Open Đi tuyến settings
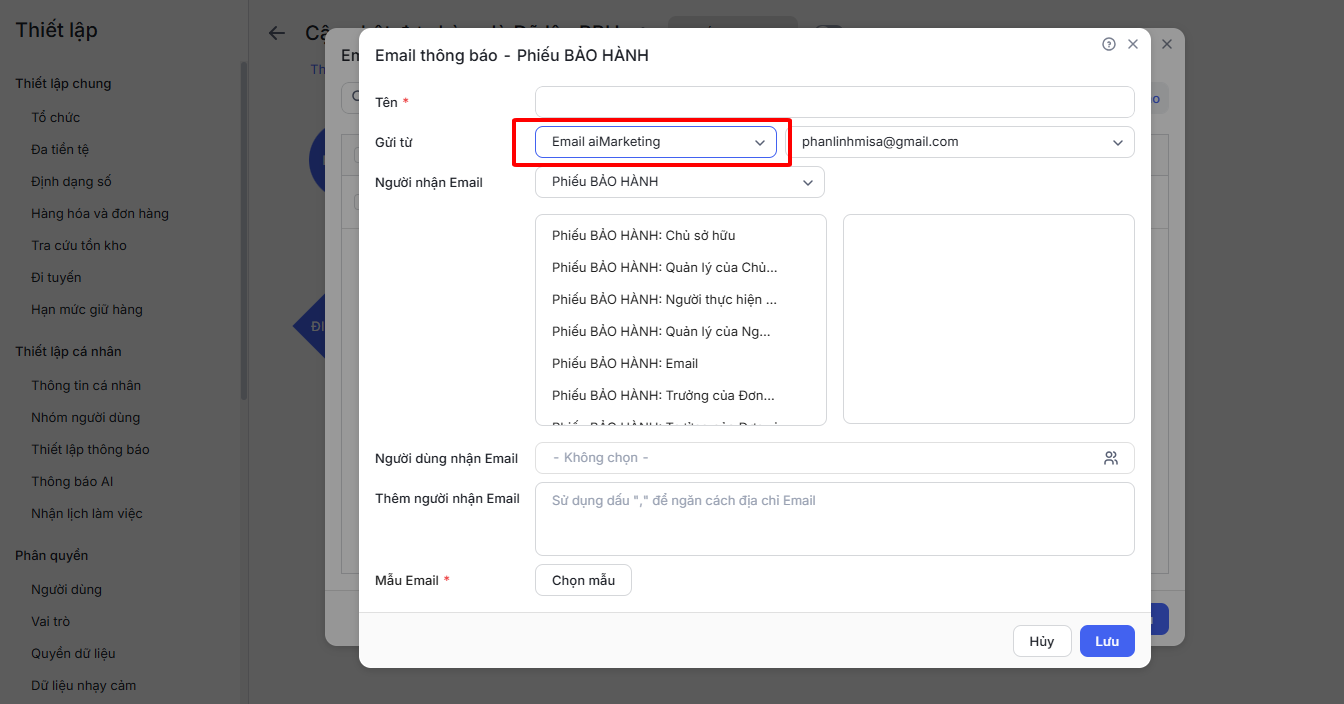The image size is (1344, 704). [56, 278]
